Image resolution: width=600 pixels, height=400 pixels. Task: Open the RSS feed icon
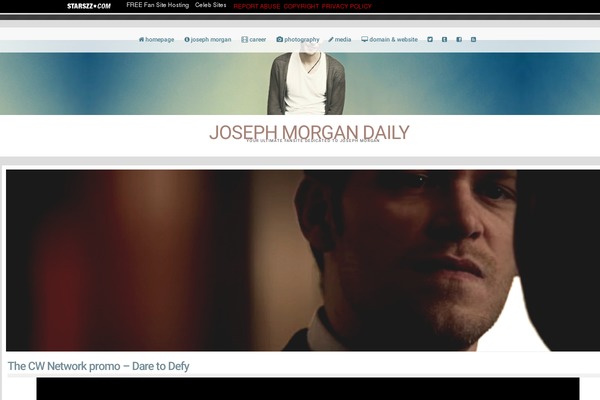click(473, 39)
